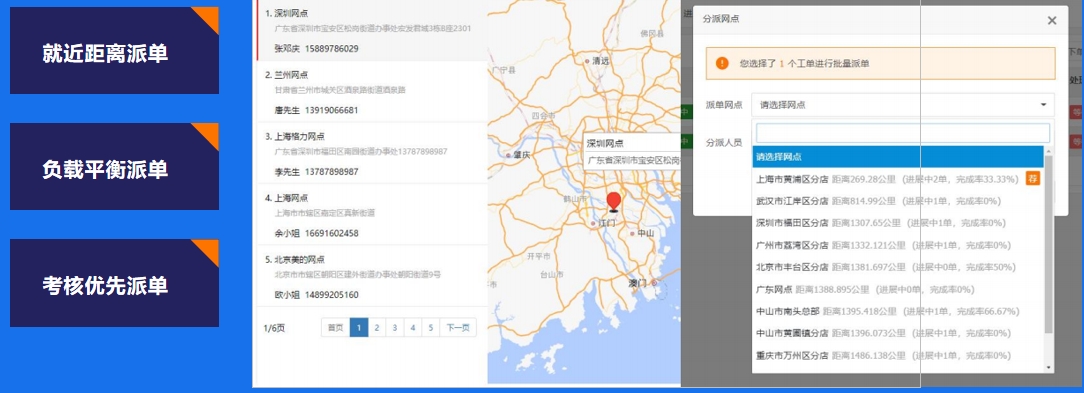The image size is (1084, 393).
Task: Choose 中山市黄圃镇分店 option
Action: click(x=898, y=333)
